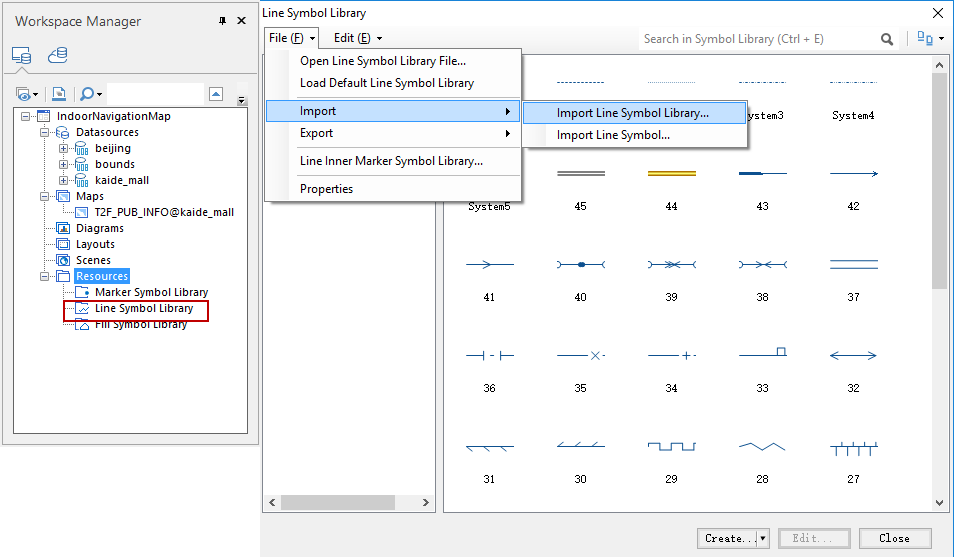Click the Search in Symbol Library field
The width and height of the screenshot is (956, 557).
click(758, 39)
